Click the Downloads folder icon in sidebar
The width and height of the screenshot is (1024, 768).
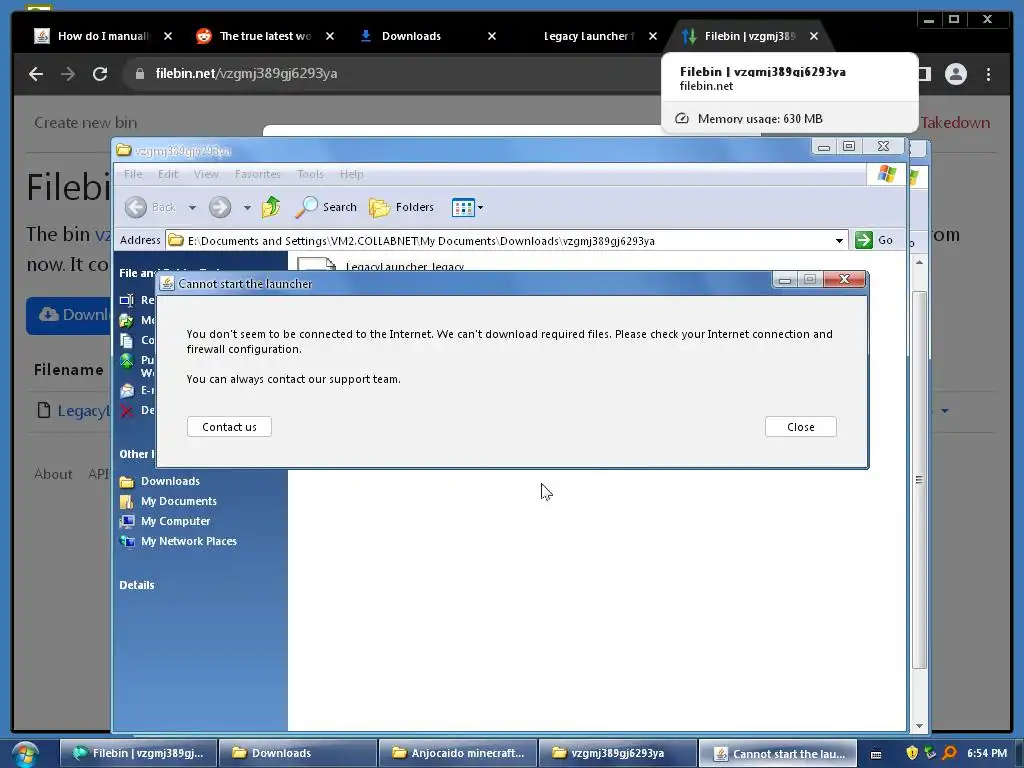coord(127,482)
